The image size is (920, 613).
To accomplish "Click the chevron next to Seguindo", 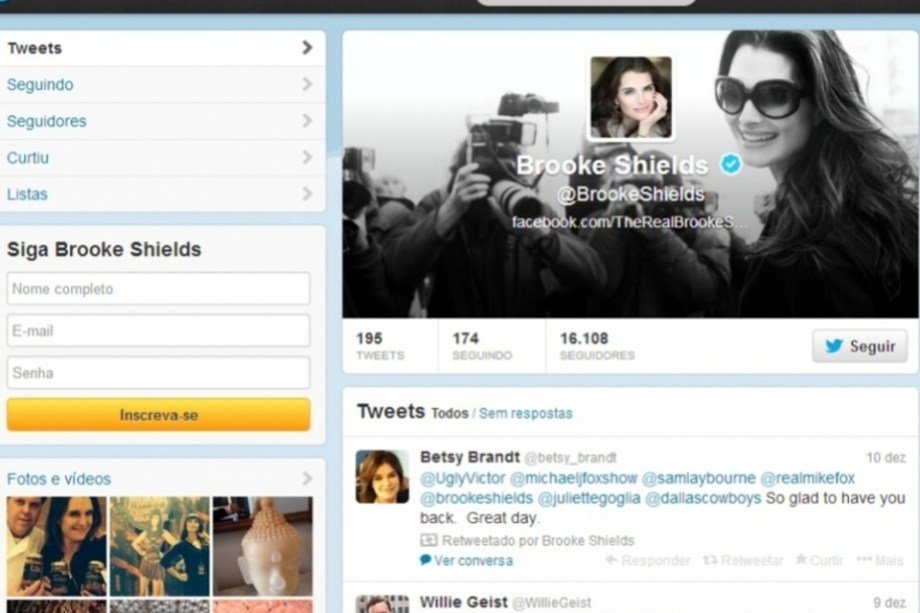I will coord(307,84).
